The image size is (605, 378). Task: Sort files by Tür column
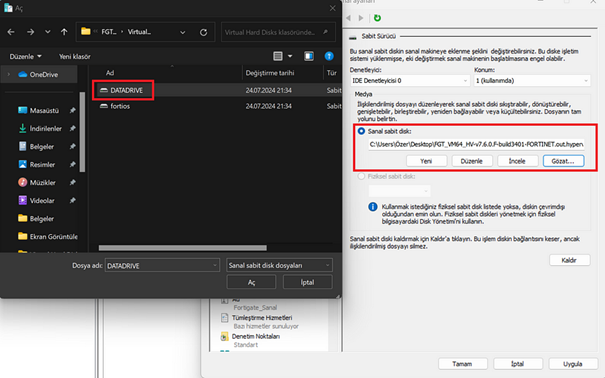click(332, 73)
